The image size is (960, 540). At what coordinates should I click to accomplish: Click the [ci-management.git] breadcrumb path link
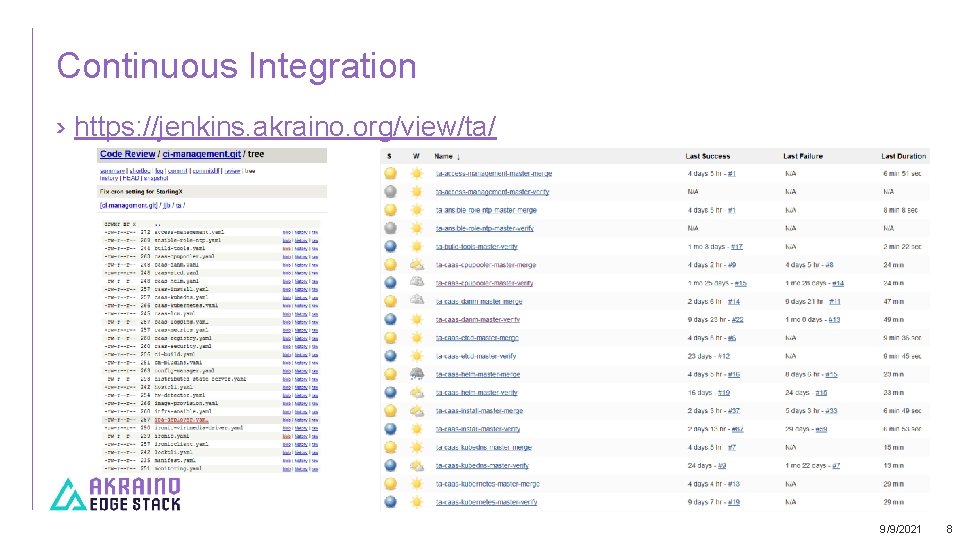tap(129, 205)
